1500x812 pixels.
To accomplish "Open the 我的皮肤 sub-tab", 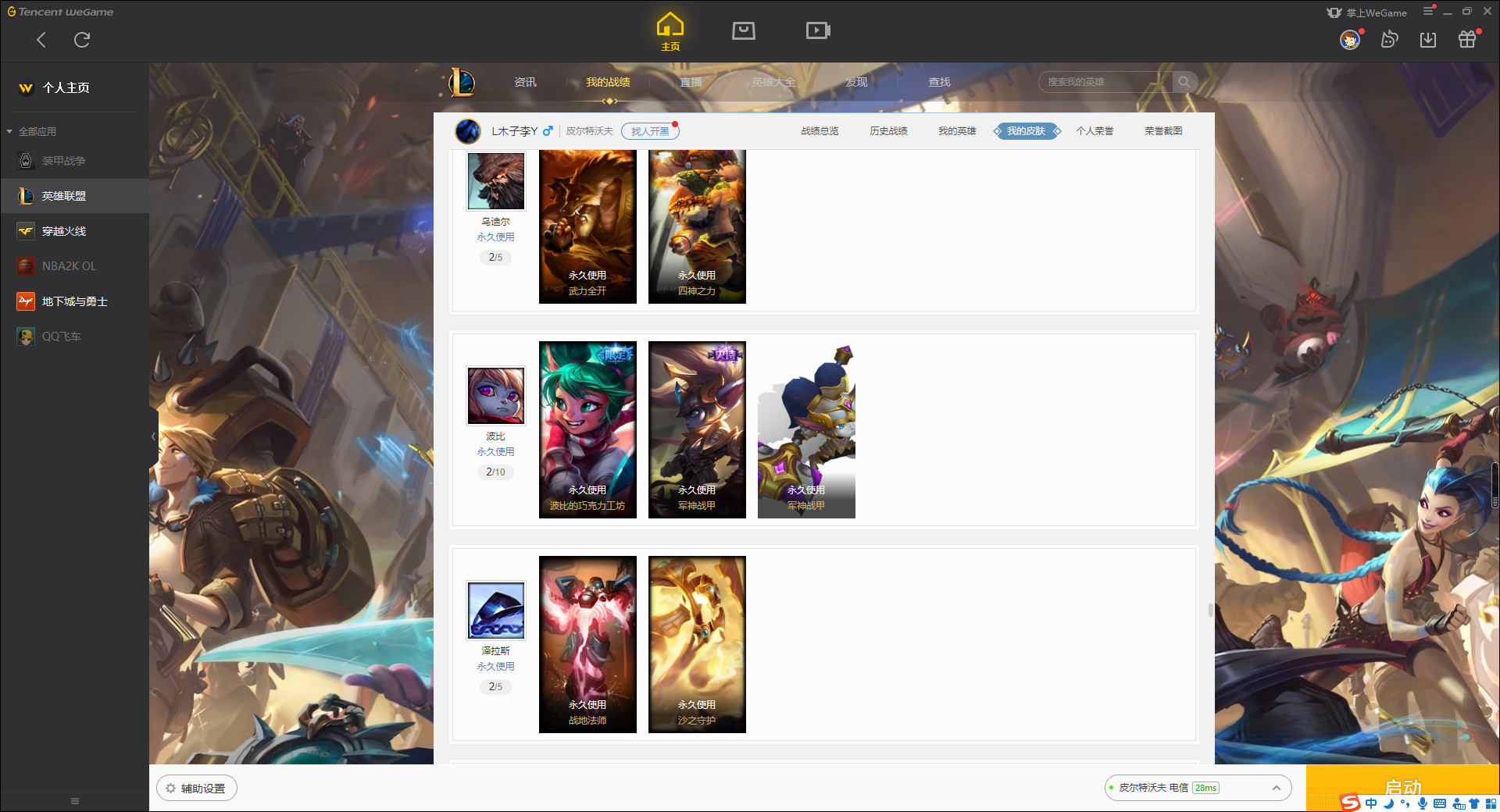I will point(1026,131).
